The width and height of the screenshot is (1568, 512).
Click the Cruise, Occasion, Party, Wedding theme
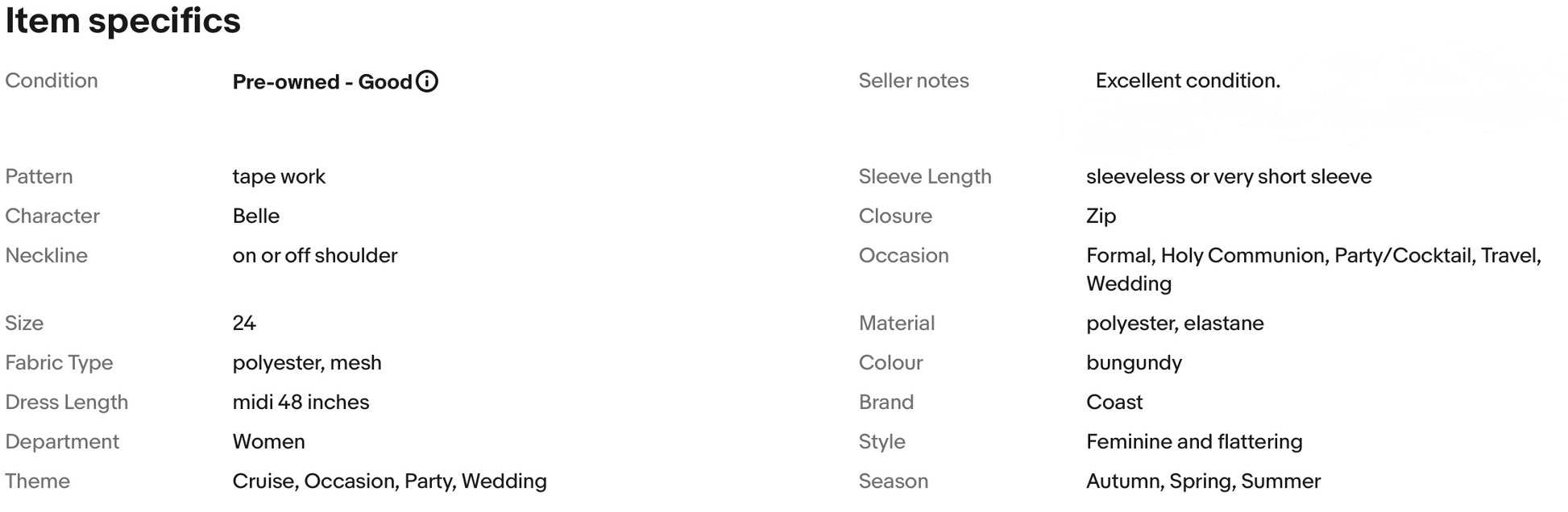point(389,481)
